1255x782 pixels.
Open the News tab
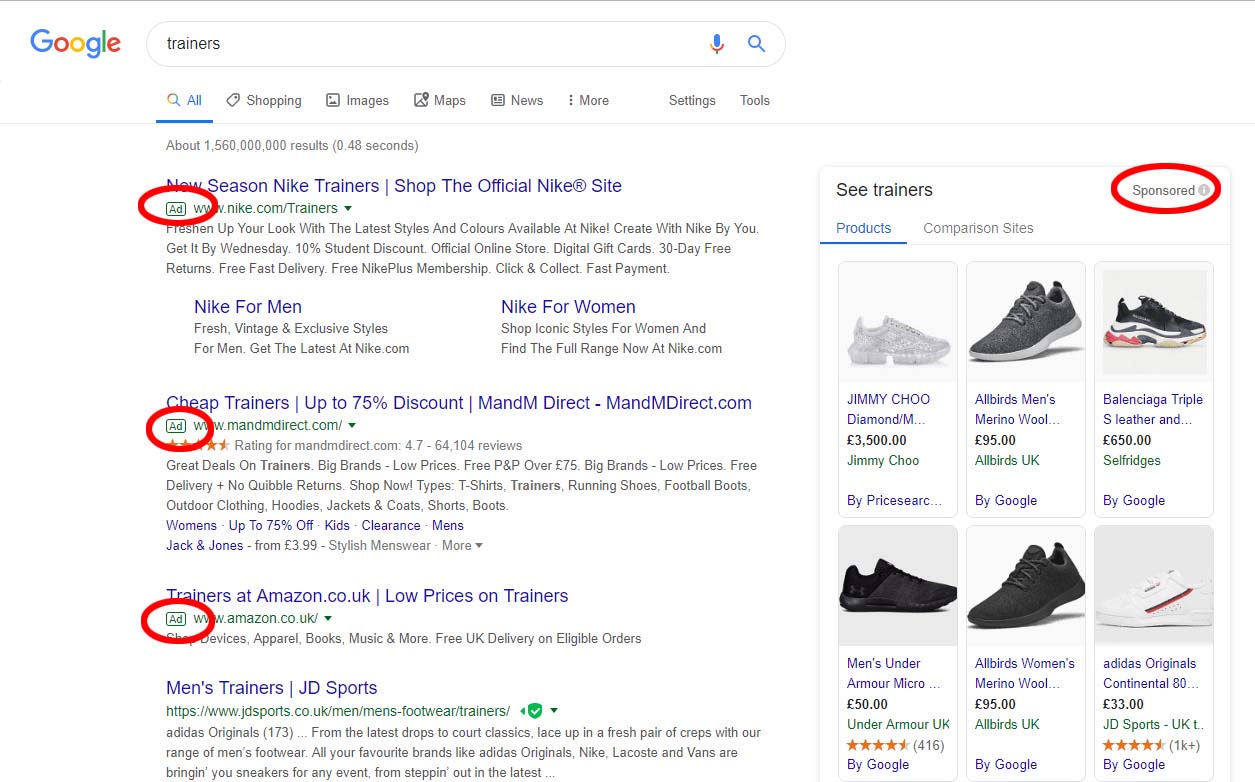click(517, 100)
